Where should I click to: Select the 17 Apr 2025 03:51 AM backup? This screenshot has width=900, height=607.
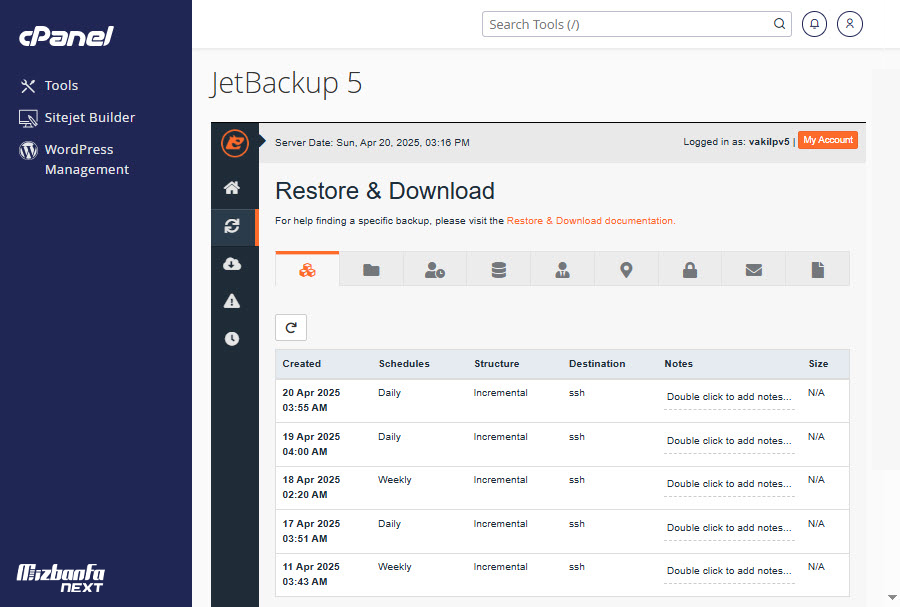(x=562, y=531)
